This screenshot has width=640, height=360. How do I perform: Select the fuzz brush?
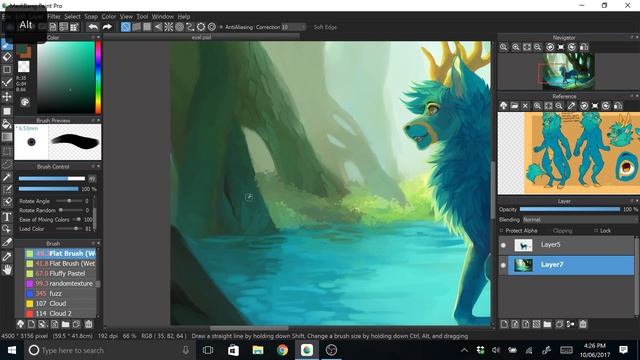pos(60,293)
